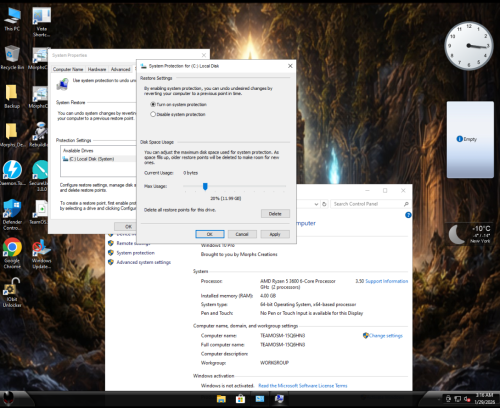
Task: Open the Recycle Bin desktop icon
Action: pyautogui.click(x=12, y=57)
